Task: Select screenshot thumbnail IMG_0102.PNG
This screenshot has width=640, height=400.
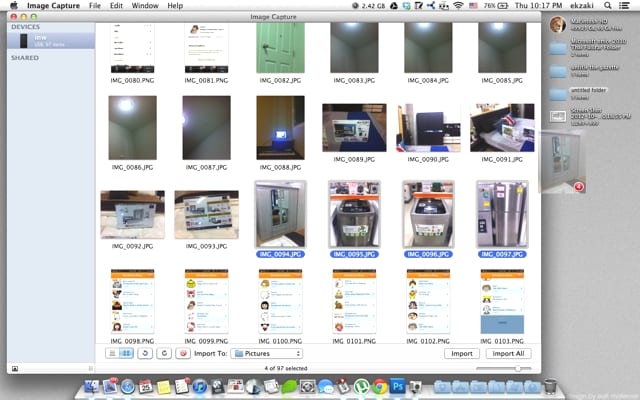Action: (428, 302)
